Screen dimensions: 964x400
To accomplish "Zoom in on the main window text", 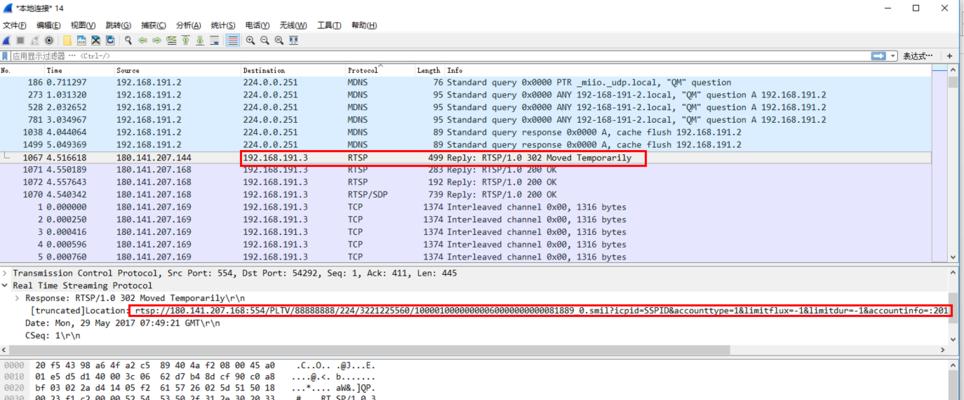I will click(251, 41).
